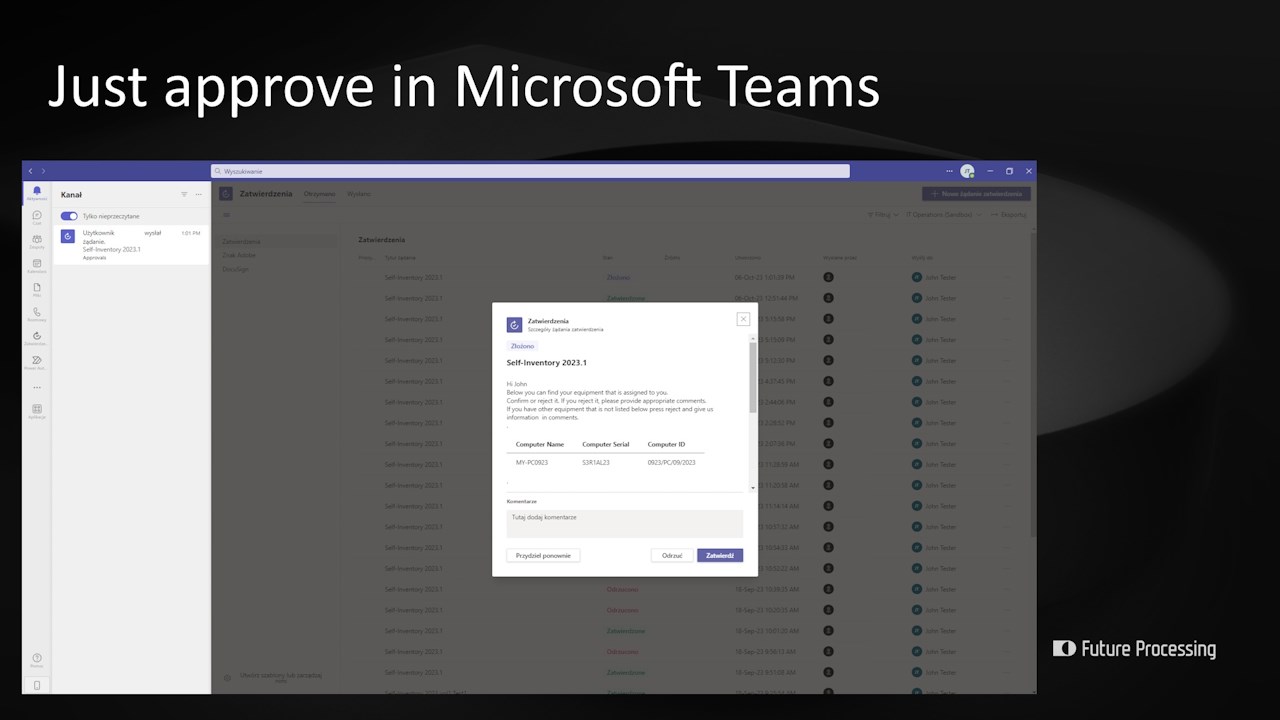The image size is (1280, 720).
Task: Go forward with the right navigation arrow
Action: (x=43, y=171)
